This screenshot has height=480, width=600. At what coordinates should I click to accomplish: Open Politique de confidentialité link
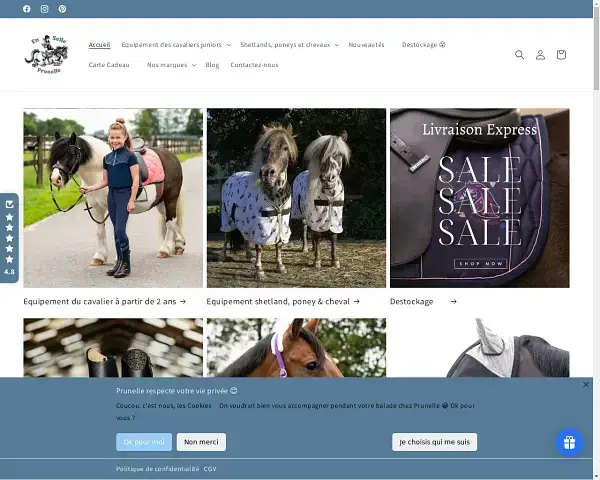pyautogui.click(x=158, y=469)
